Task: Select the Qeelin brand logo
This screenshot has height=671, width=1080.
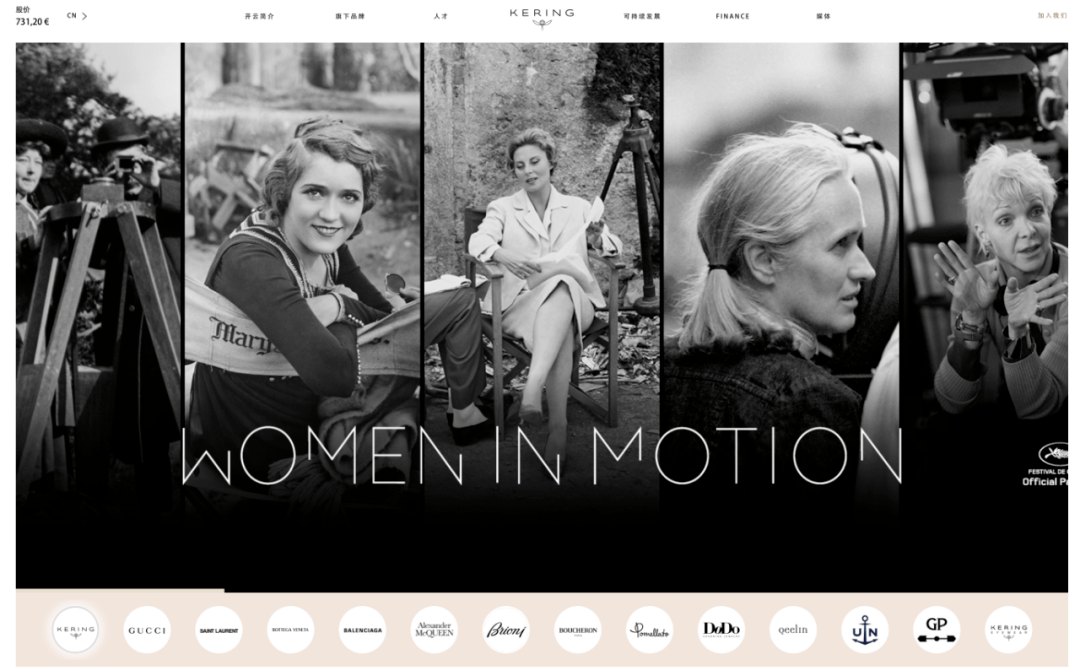Action: click(793, 630)
